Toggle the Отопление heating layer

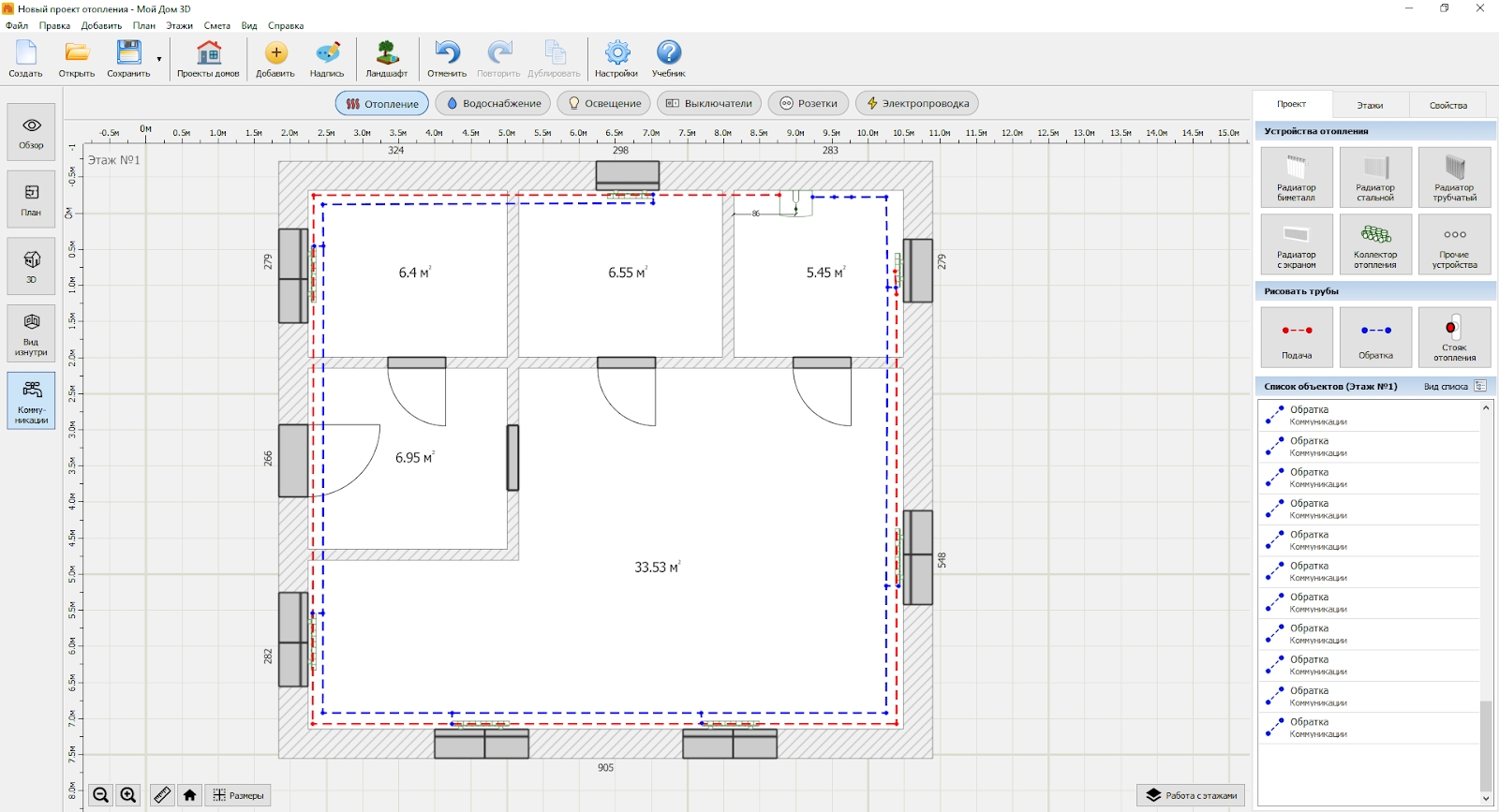coord(382,104)
